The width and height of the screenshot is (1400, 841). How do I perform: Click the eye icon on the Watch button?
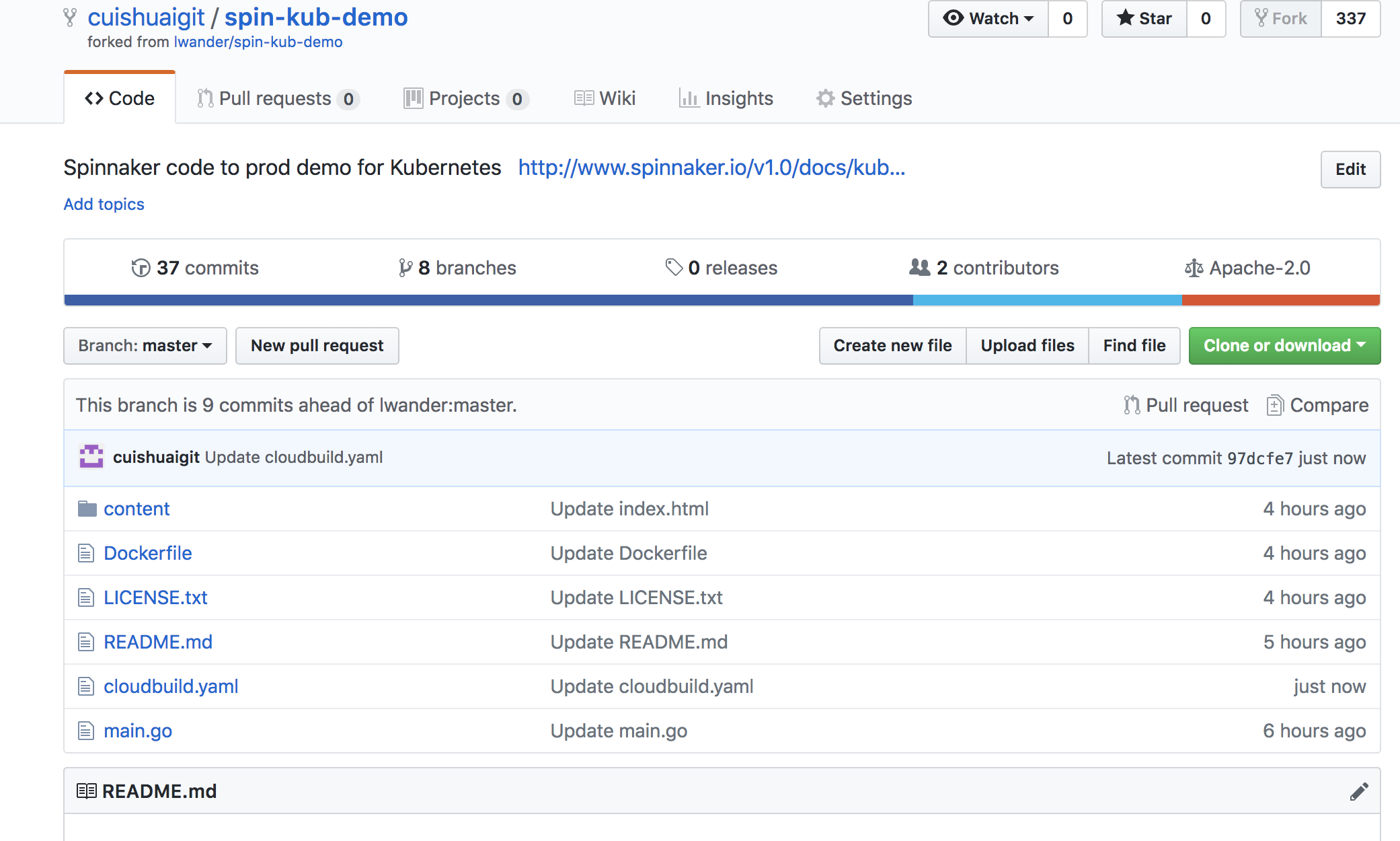coord(953,17)
